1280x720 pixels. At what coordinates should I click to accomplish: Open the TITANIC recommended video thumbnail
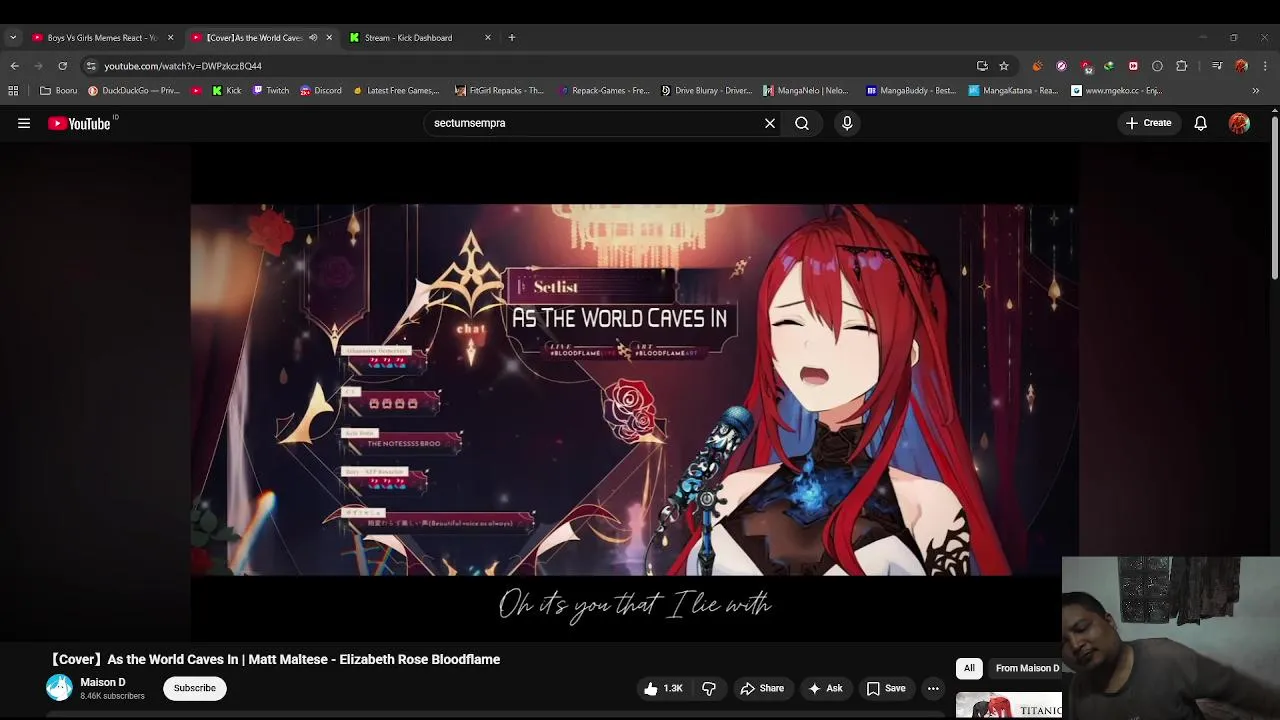[1008, 706]
